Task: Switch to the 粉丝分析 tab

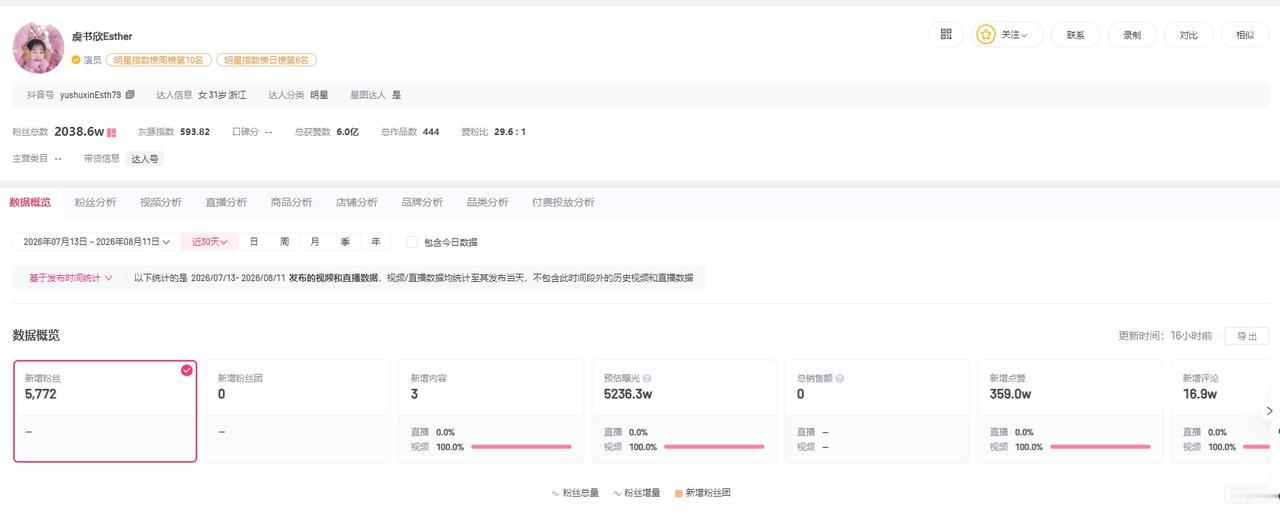Action: point(96,202)
